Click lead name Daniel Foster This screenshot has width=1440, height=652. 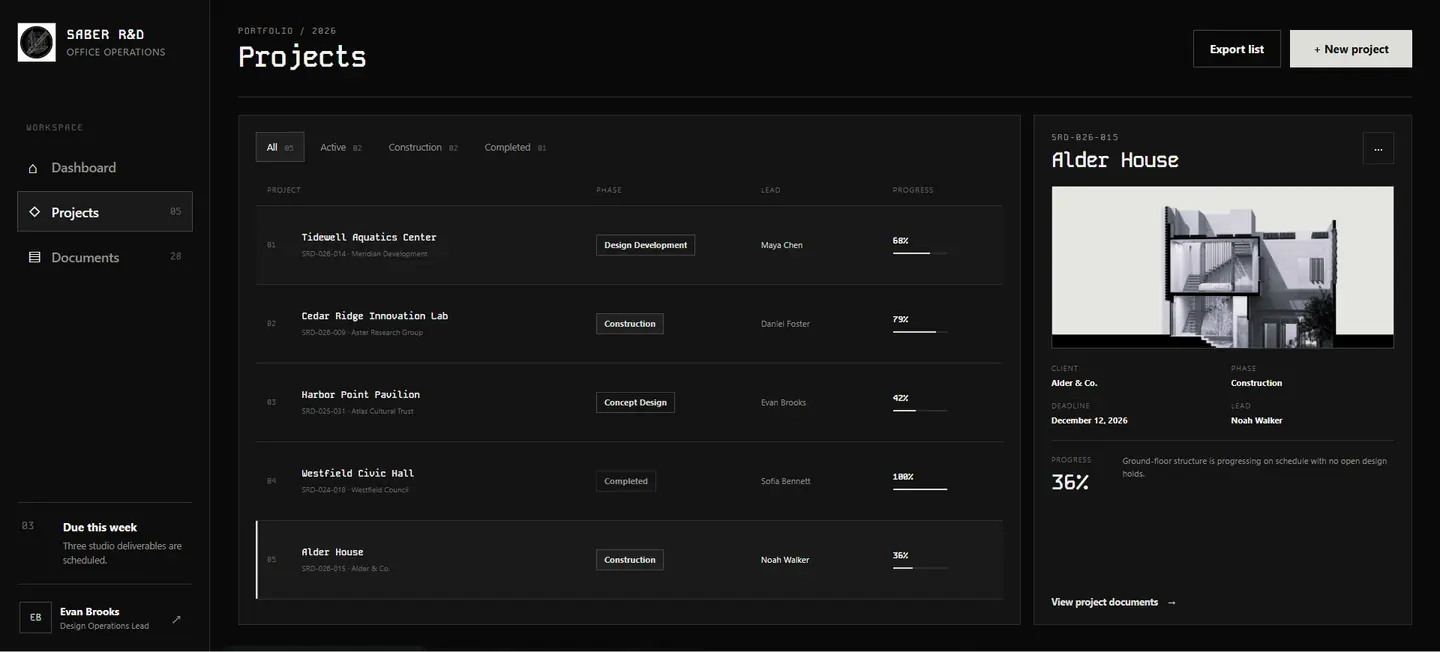pyautogui.click(x=785, y=324)
